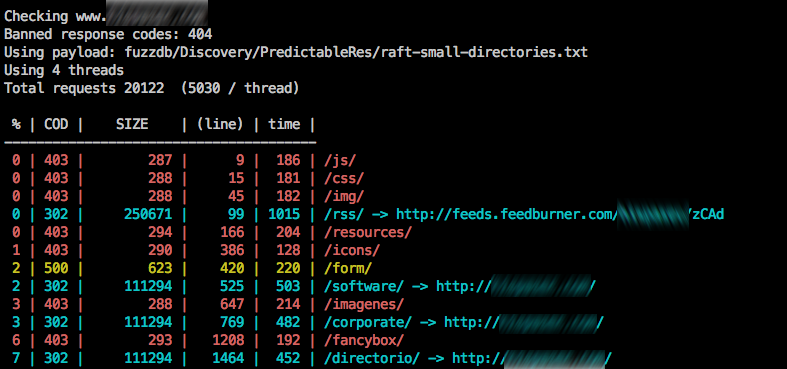Click the time column header
787x369 pixels.
pyautogui.click(x=284, y=125)
